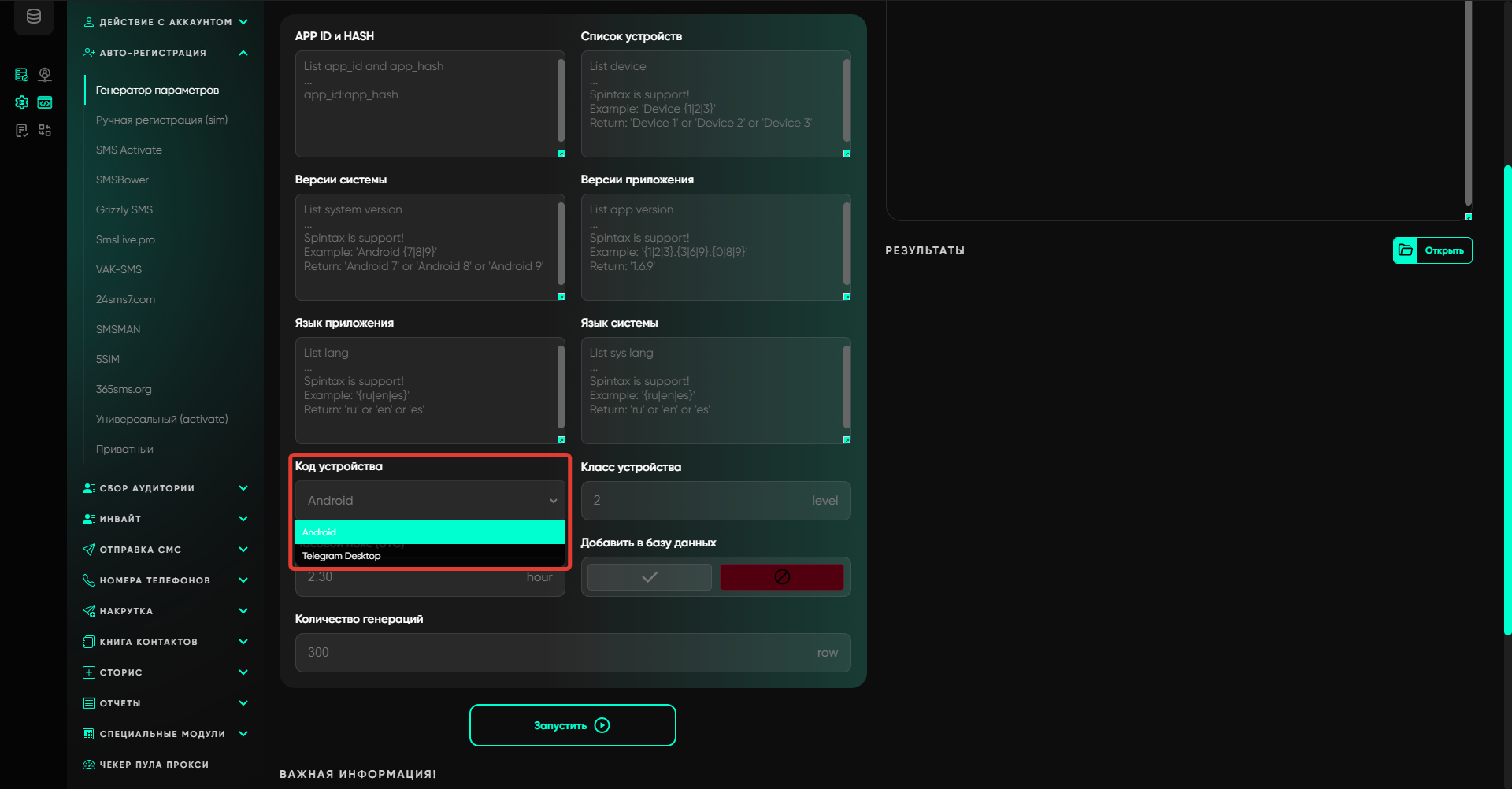Click the code window icon in sidebar
This screenshot has height=789, width=1512.
point(45,102)
